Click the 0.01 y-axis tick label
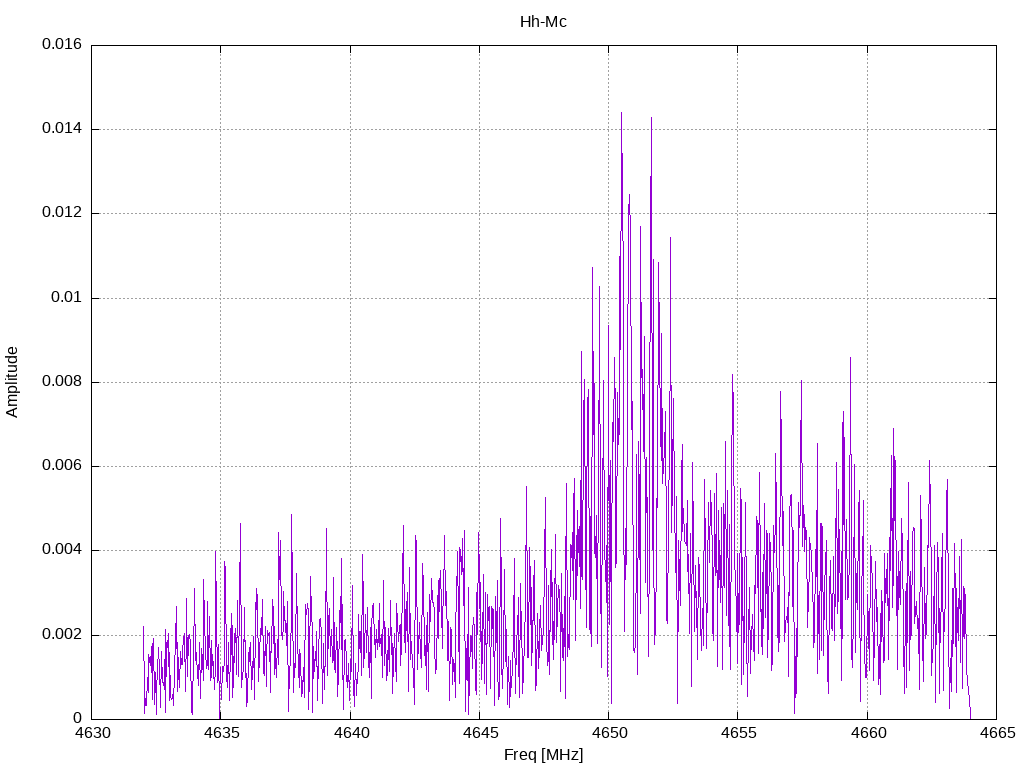Viewport: 1024px width, 768px height. (67, 298)
